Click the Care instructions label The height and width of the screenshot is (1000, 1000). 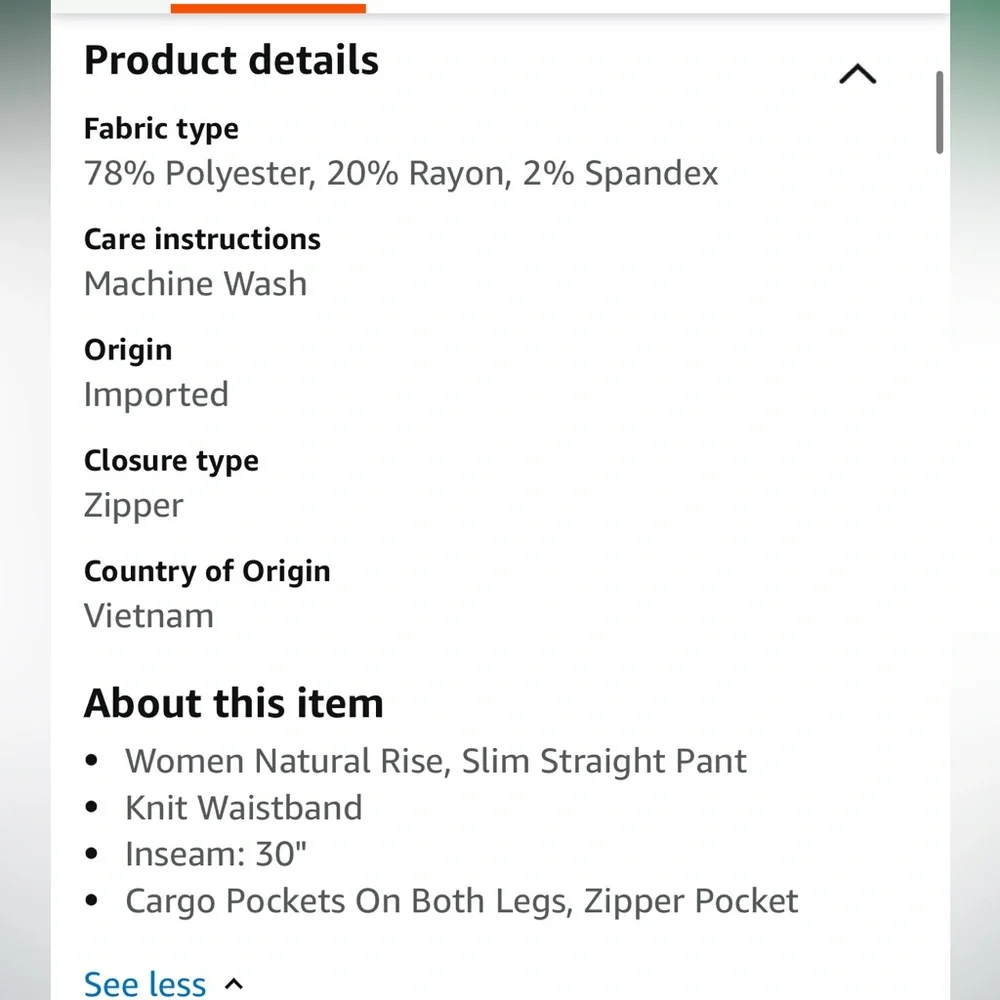202,239
